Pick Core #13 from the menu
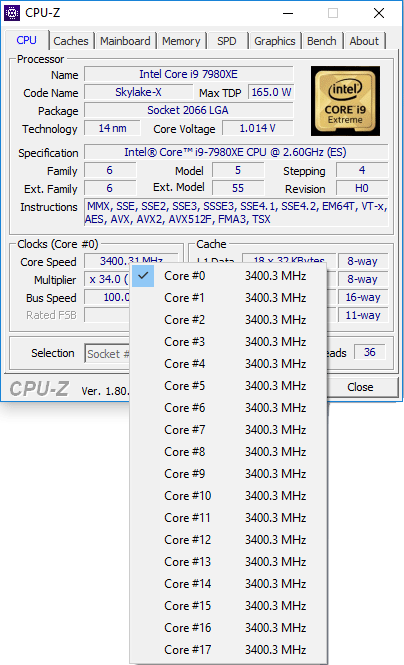Image resolution: width=404 pixels, height=665 pixels. (228, 562)
